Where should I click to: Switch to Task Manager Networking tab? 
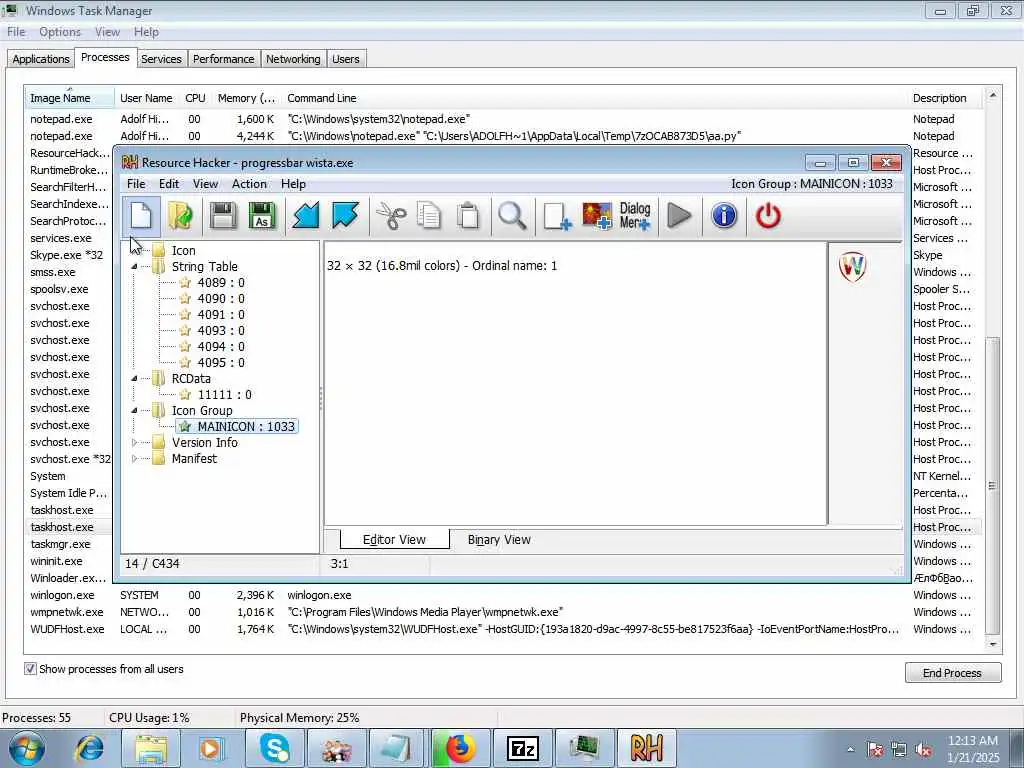[x=293, y=59]
